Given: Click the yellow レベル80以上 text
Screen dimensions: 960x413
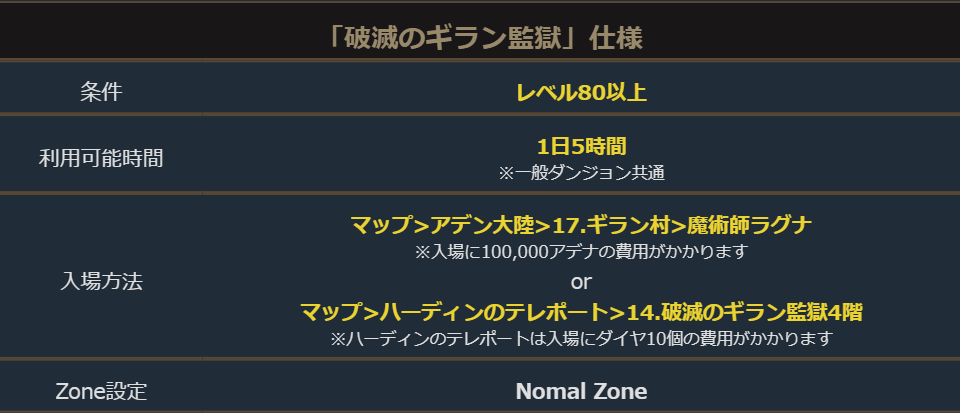Looking at the screenshot, I should pyautogui.click(x=581, y=93).
